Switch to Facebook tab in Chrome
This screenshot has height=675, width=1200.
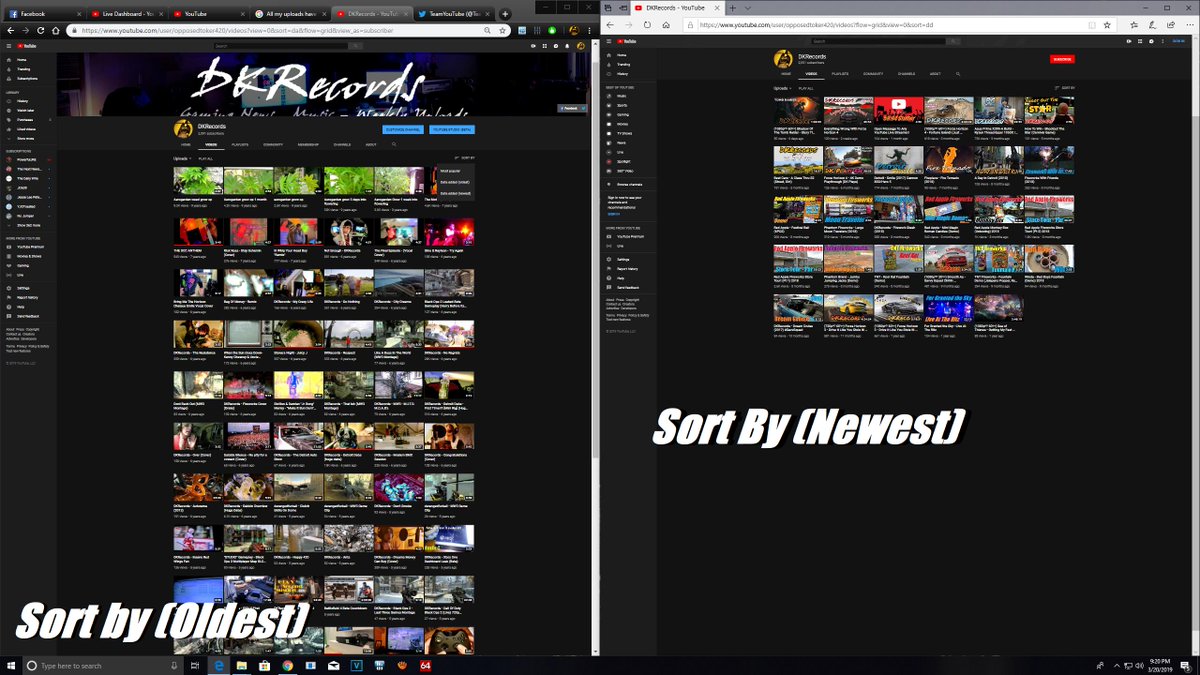[x=43, y=14]
